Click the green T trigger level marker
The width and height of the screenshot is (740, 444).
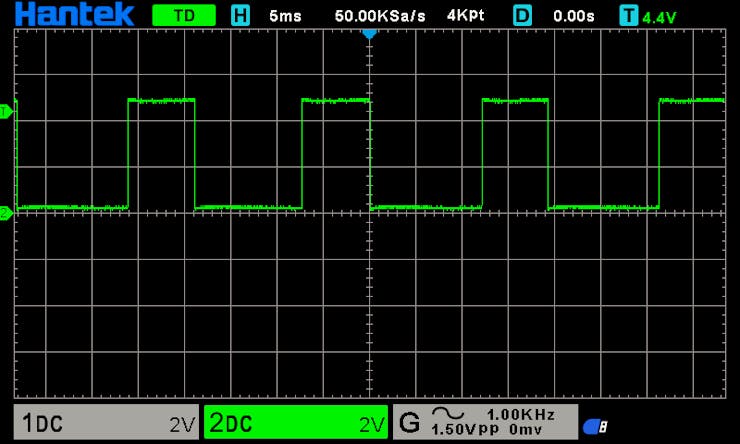pyautogui.click(x=6, y=112)
